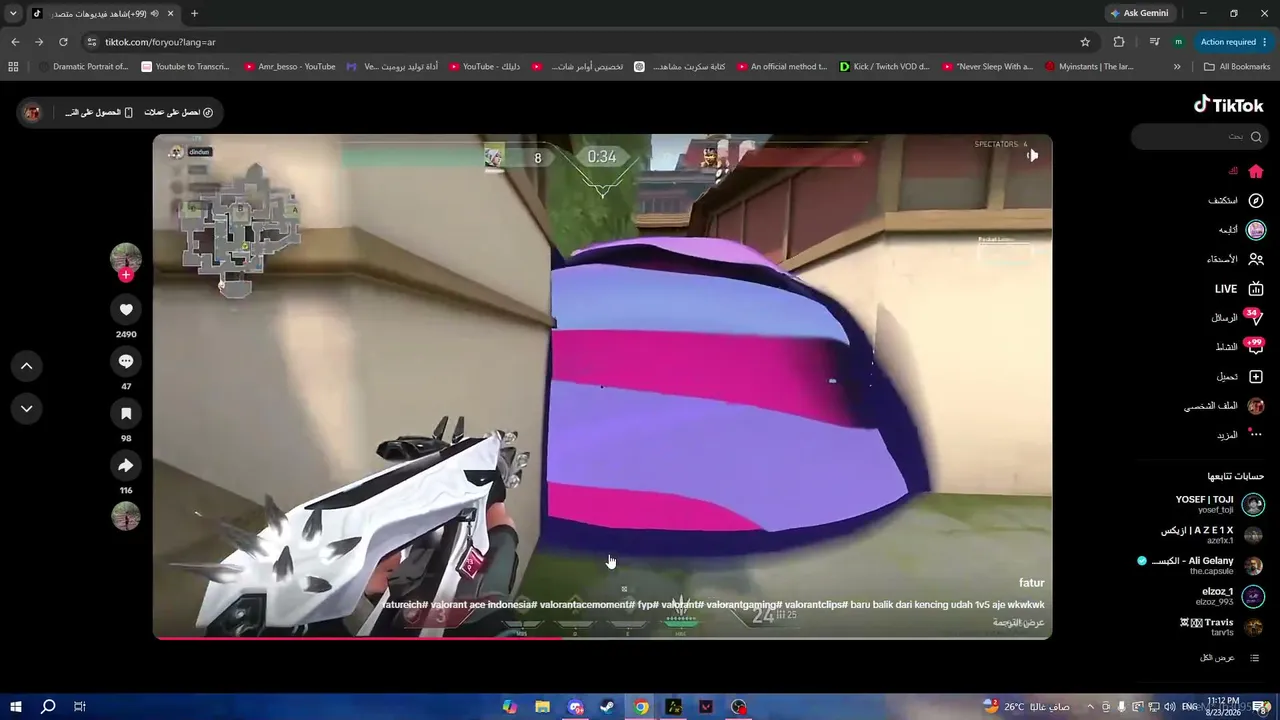Select the TikTok browser tab

(x=103, y=13)
